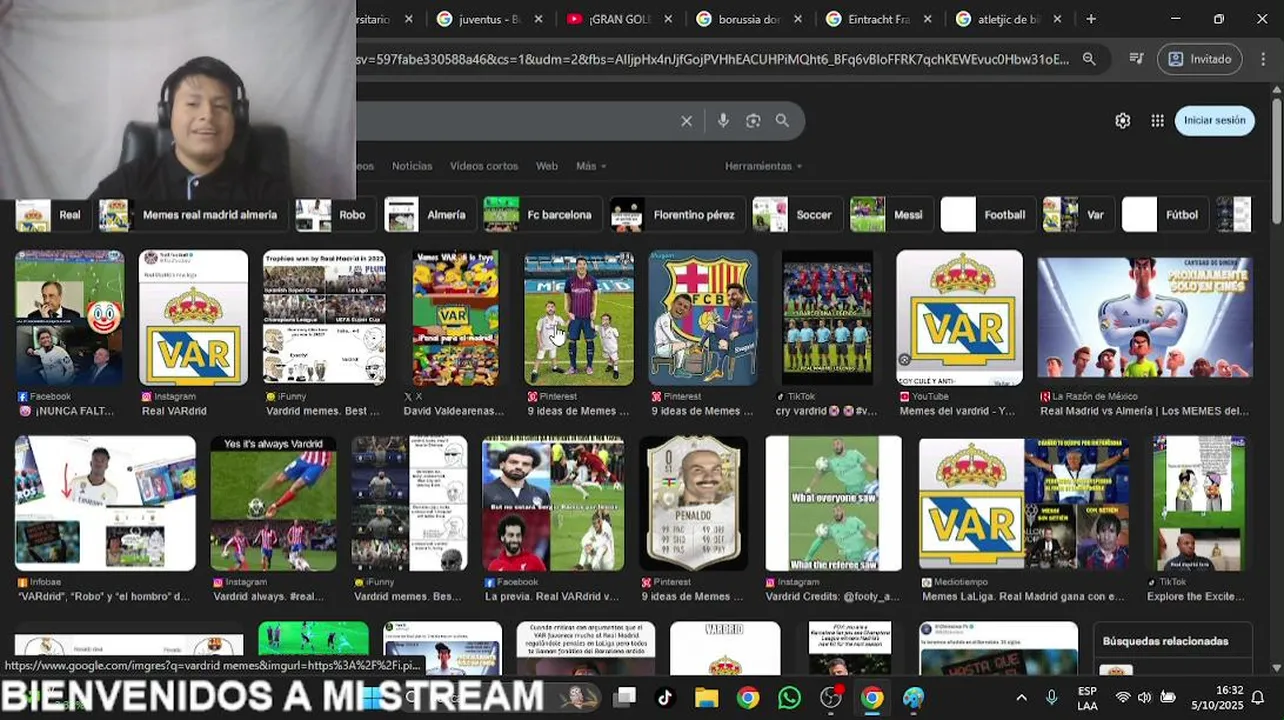Start voice search with microphone icon

coord(723,121)
